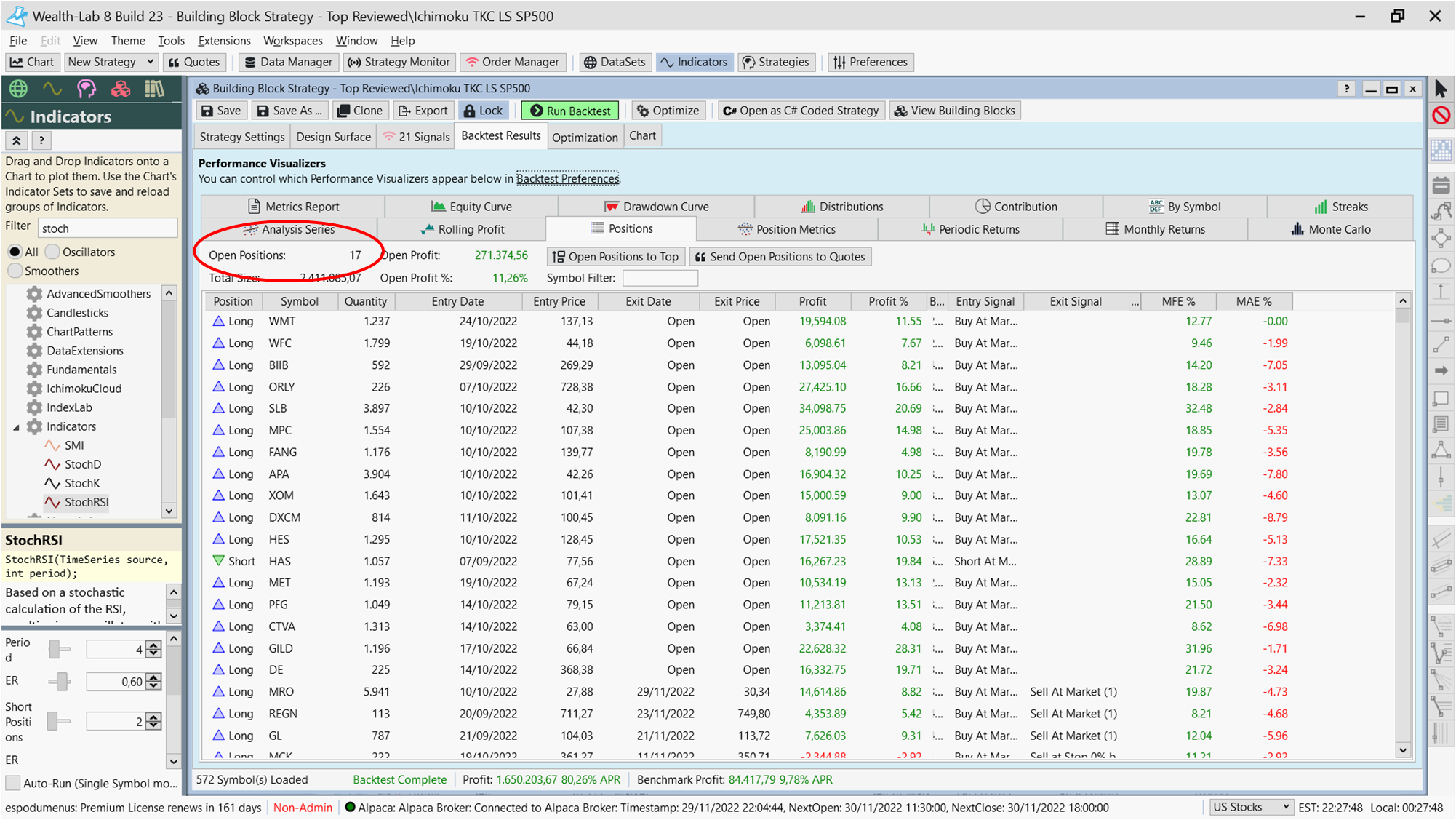This screenshot has width=1456, height=820.
Task: Open the Workspaces menu
Action: tap(292, 41)
